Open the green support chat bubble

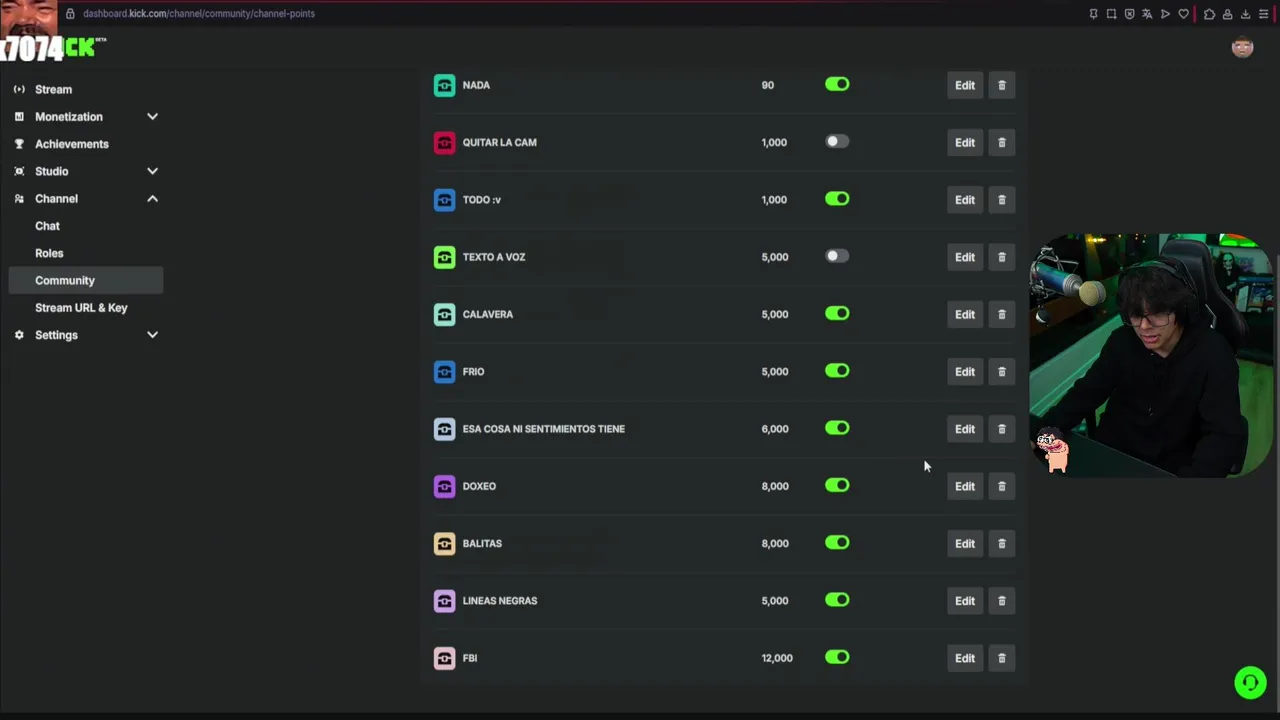[x=1249, y=682]
